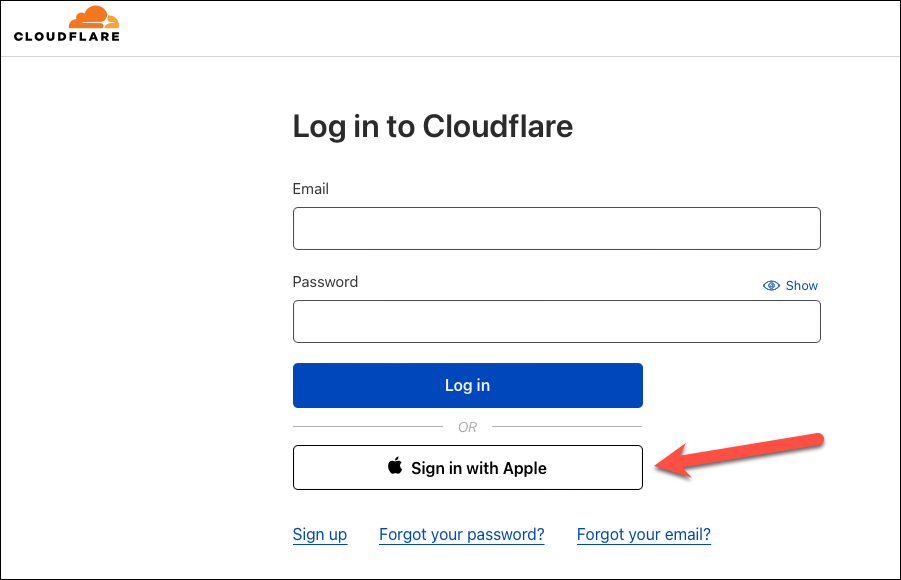Click the OR divider text
The width and height of the screenshot is (901, 580).
467,427
